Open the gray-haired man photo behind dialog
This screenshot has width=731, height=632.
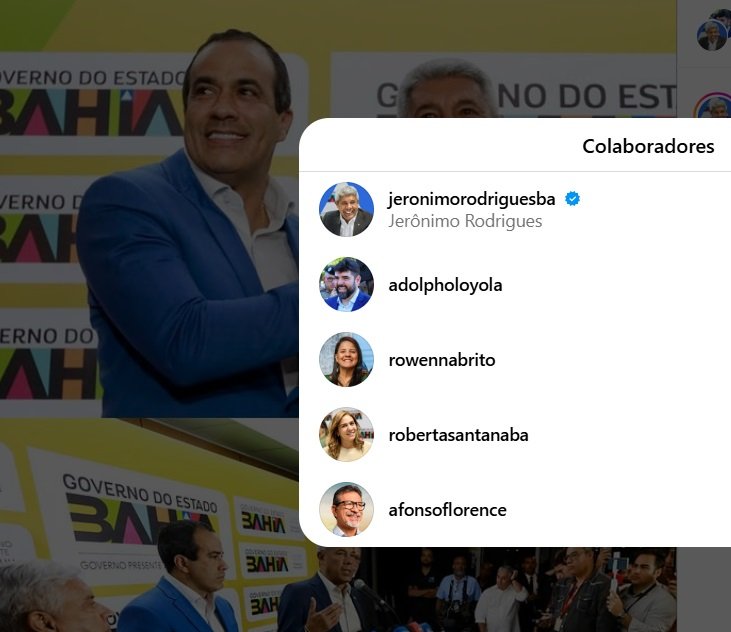tap(503, 58)
